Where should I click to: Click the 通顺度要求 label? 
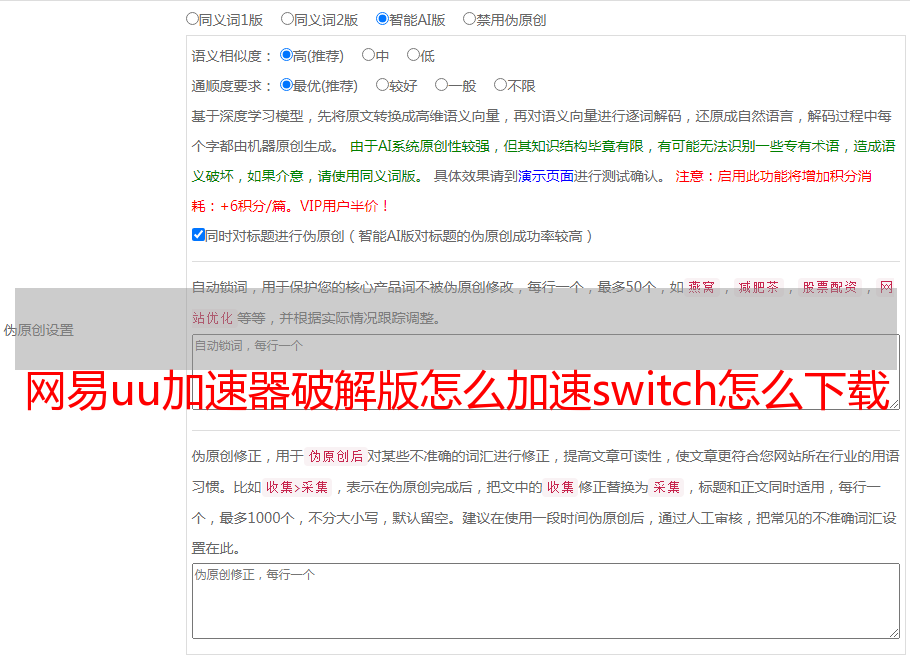[x=232, y=87]
